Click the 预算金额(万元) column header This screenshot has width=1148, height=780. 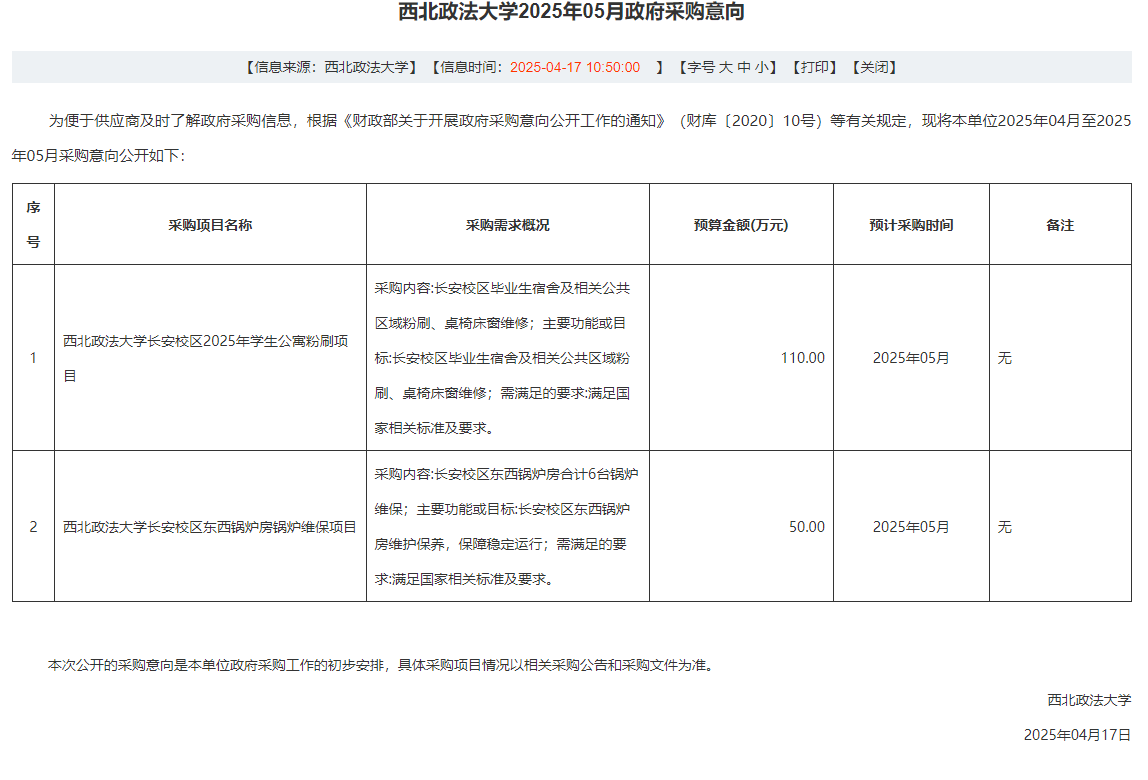point(741,225)
